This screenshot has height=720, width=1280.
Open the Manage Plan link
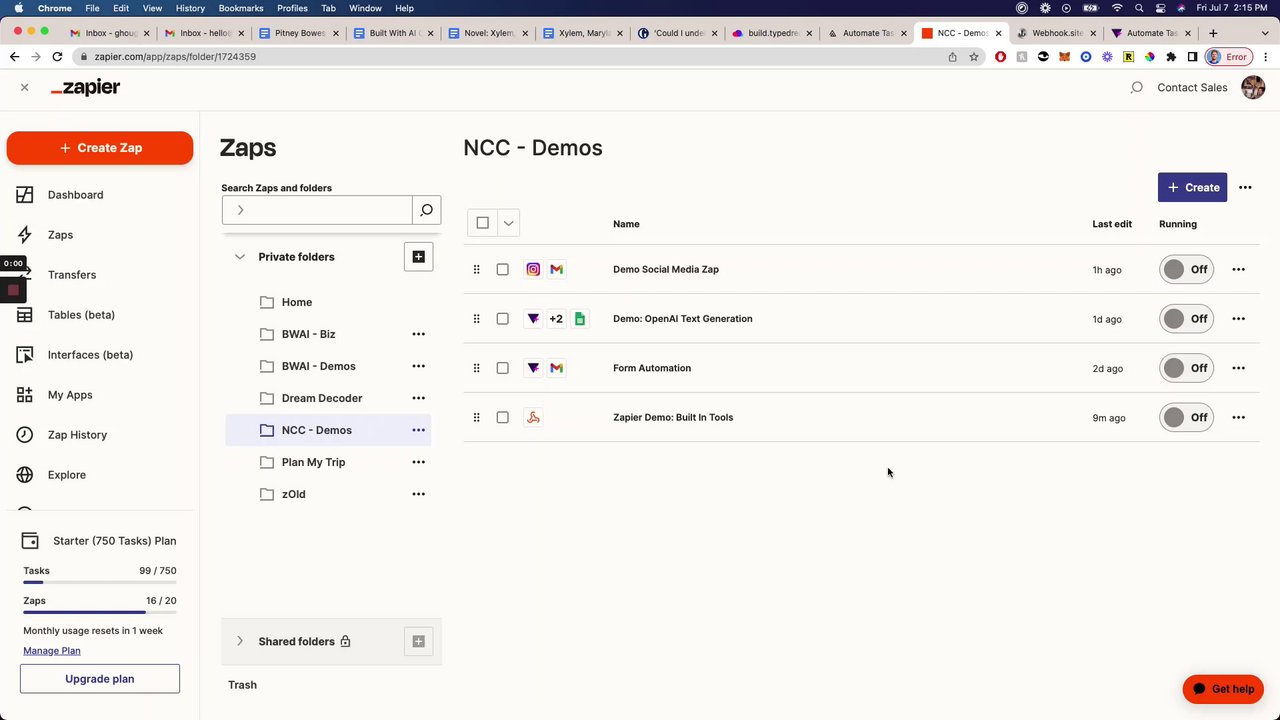tap(52, 651)
